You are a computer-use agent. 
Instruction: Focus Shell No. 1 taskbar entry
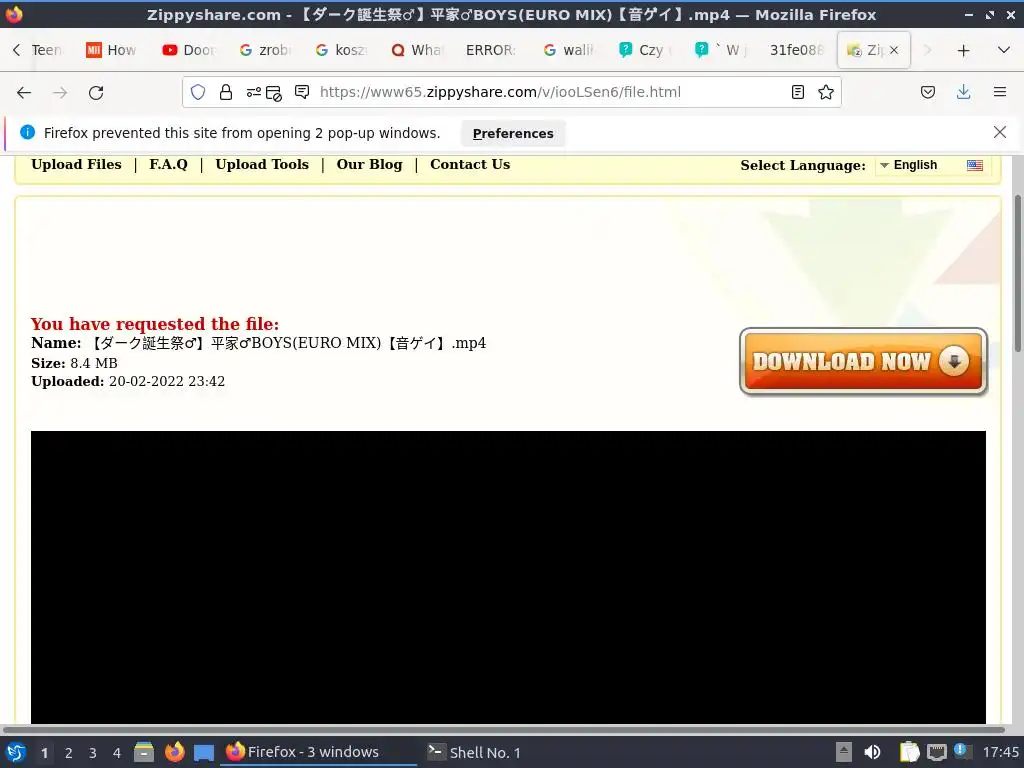pyautogui.click(x=474, y=752)
